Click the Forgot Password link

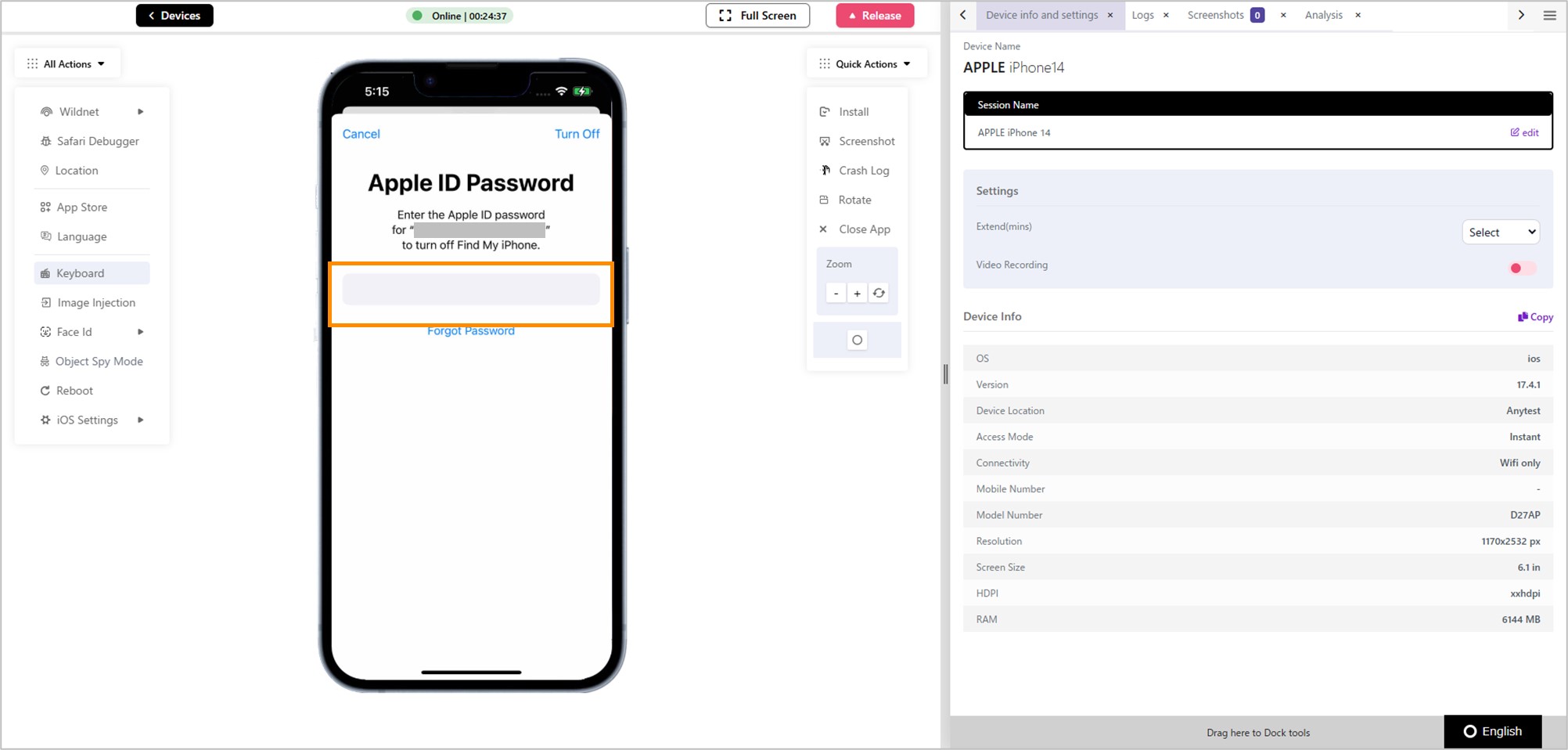pos(471,331)
